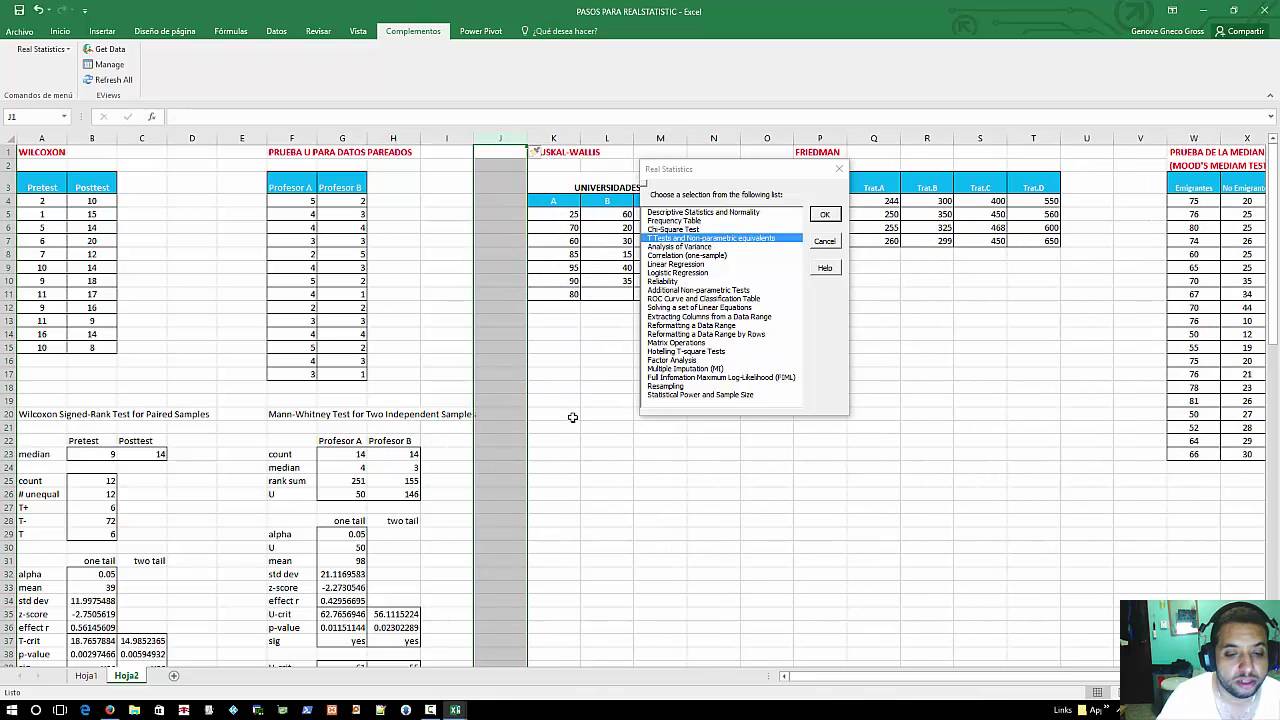Add a new sheet with plus icon
1280x720 pixels.
(x=173, y=676)
